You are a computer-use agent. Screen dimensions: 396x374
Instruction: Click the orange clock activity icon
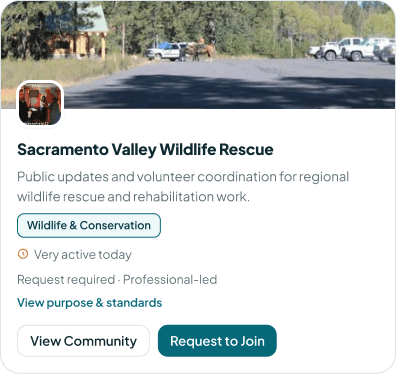(x=23, y=254)
